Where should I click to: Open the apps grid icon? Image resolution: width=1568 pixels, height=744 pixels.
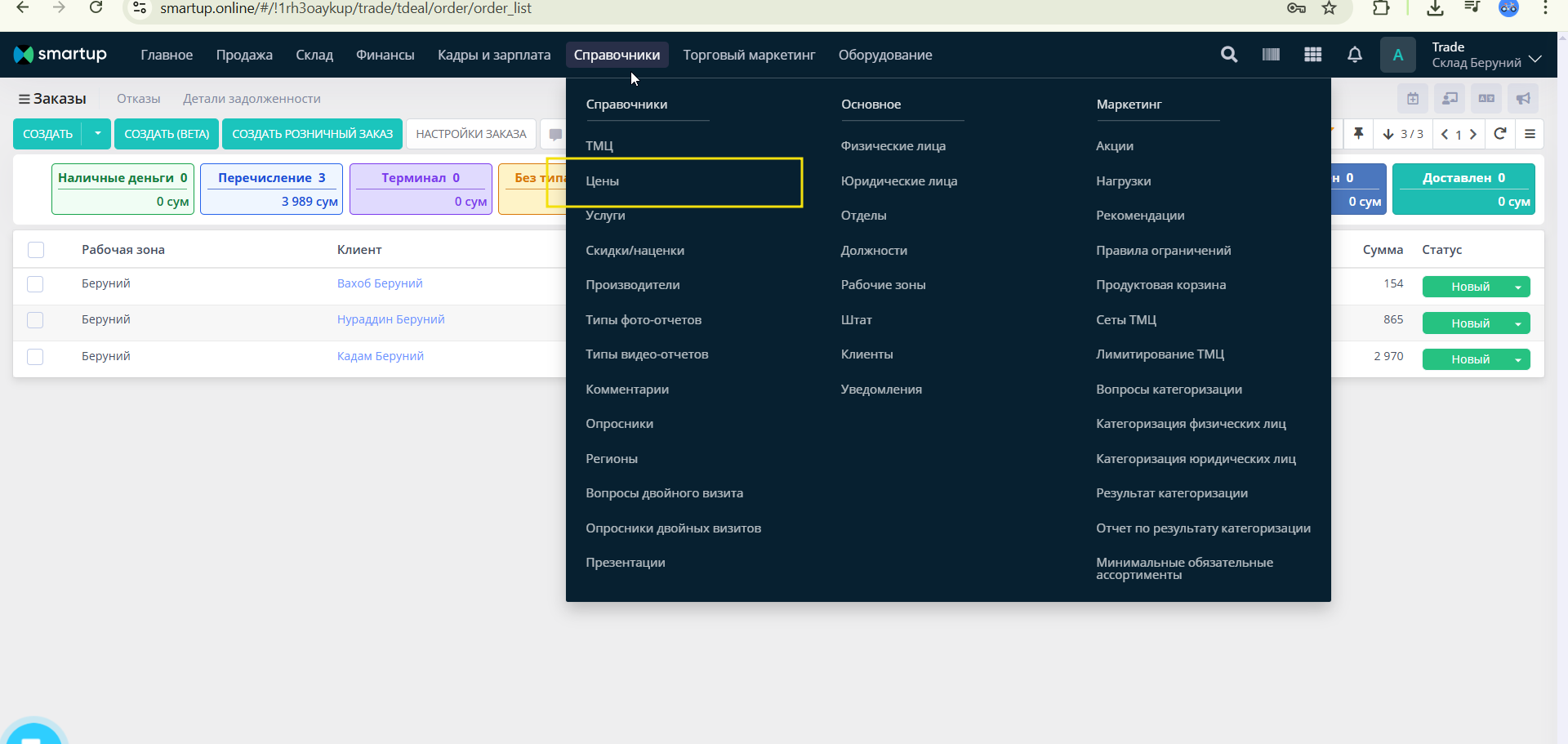(1312, 55)
